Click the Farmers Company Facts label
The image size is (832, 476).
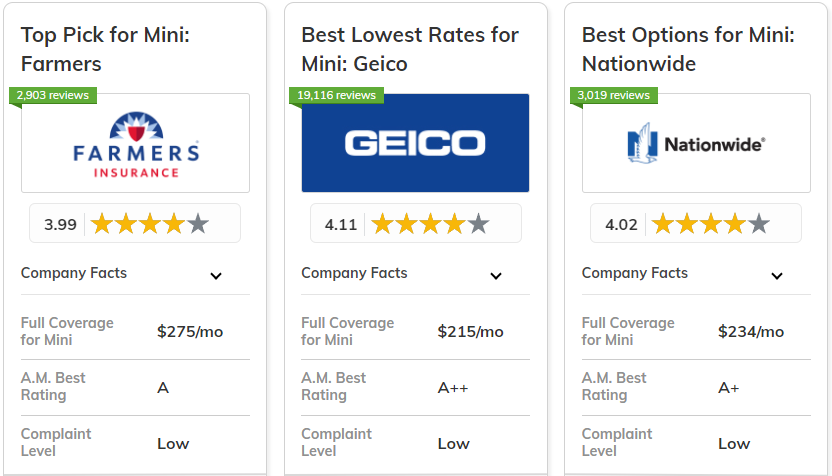74,273
